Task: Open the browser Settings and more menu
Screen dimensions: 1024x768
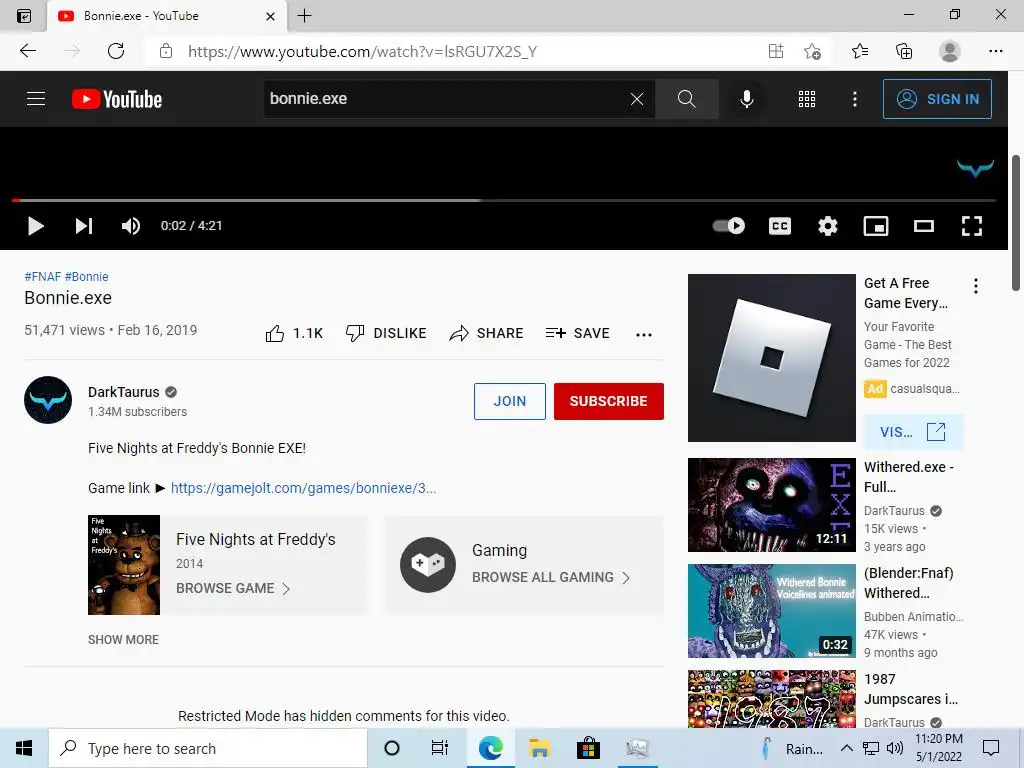Action: pos(995,51)
